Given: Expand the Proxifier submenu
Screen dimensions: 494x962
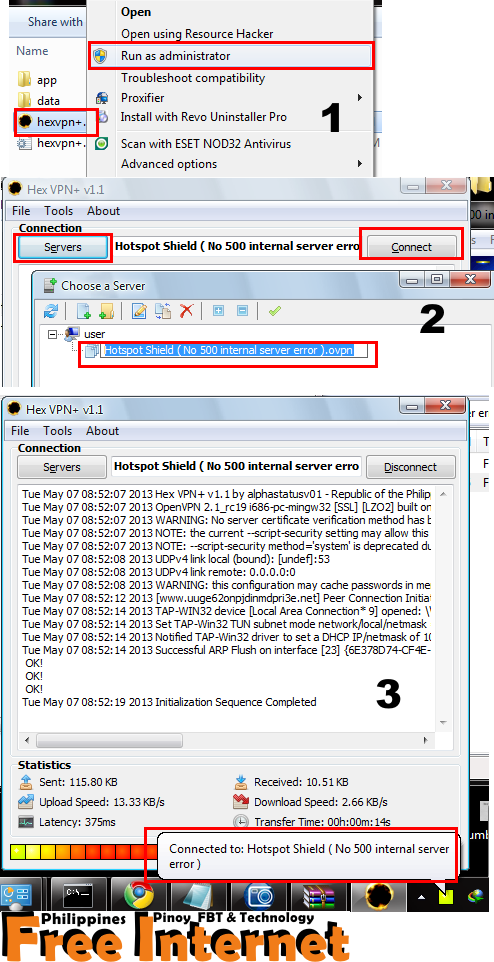Looking at the screenshot, I should (x=231, y=98).
